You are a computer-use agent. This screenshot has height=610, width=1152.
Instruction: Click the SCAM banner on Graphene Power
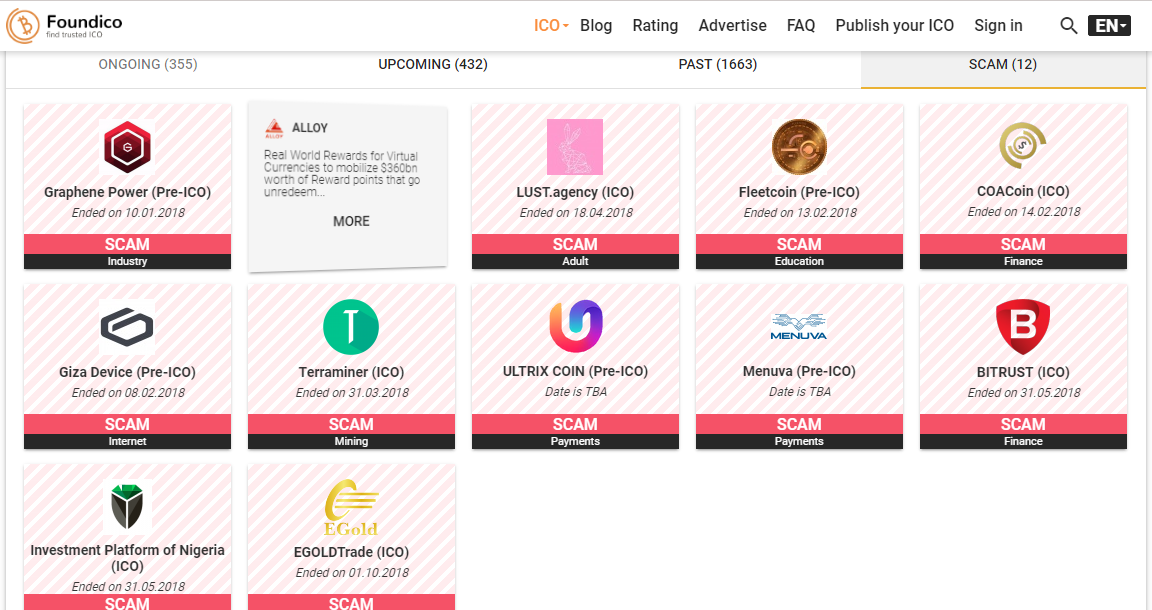127,245
